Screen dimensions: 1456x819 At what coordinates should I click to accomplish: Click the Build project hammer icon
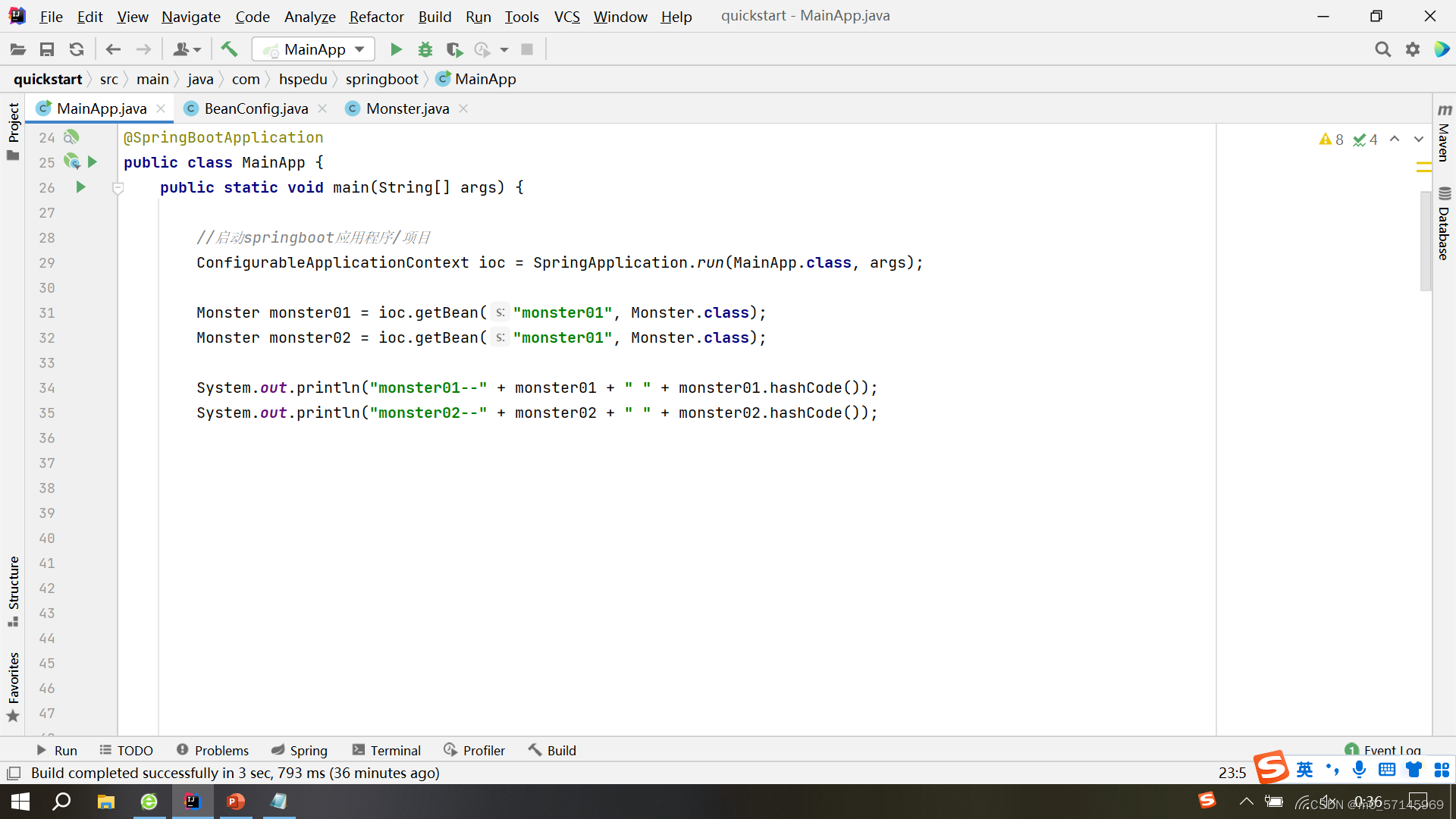(x=229, y=49)
